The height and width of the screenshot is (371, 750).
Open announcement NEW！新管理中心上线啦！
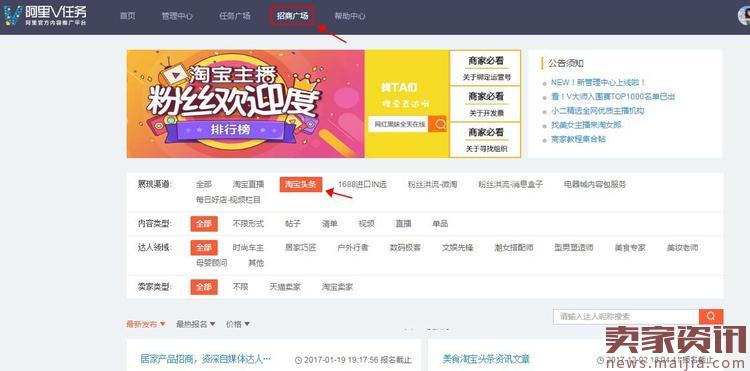click(x=598, y=82)
